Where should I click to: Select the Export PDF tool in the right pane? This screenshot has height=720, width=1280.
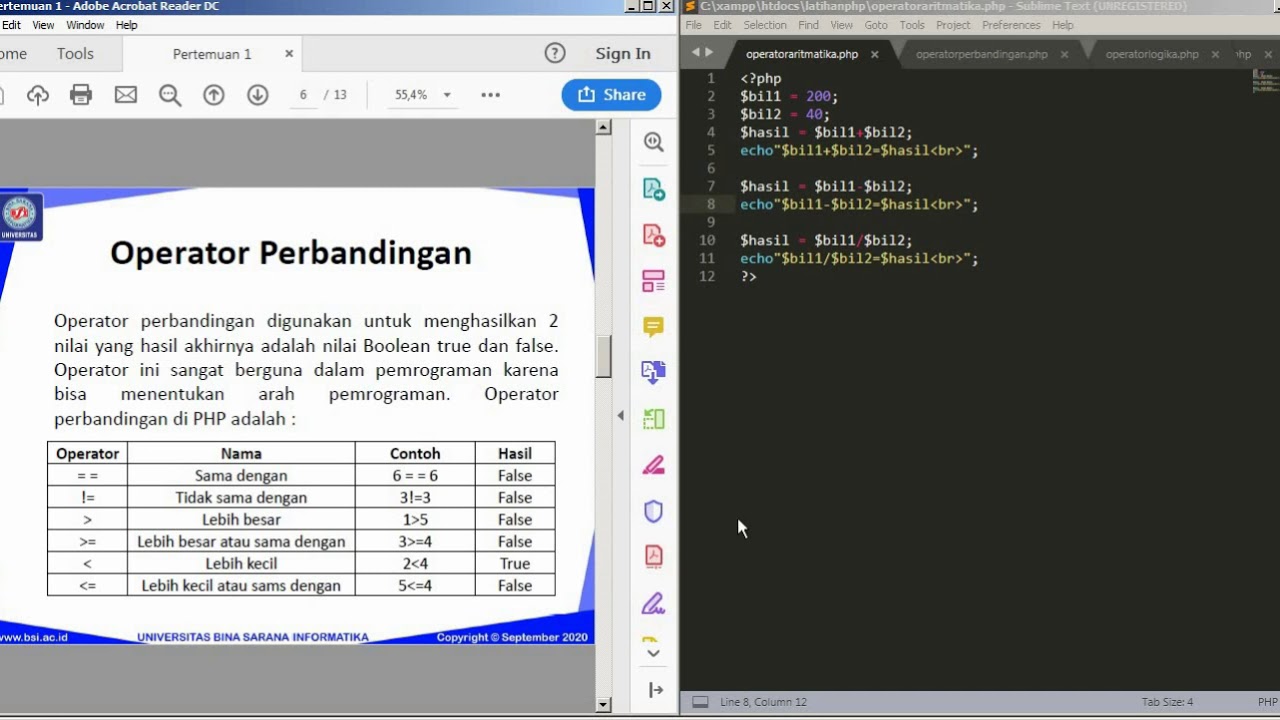[x=654, y=189]
